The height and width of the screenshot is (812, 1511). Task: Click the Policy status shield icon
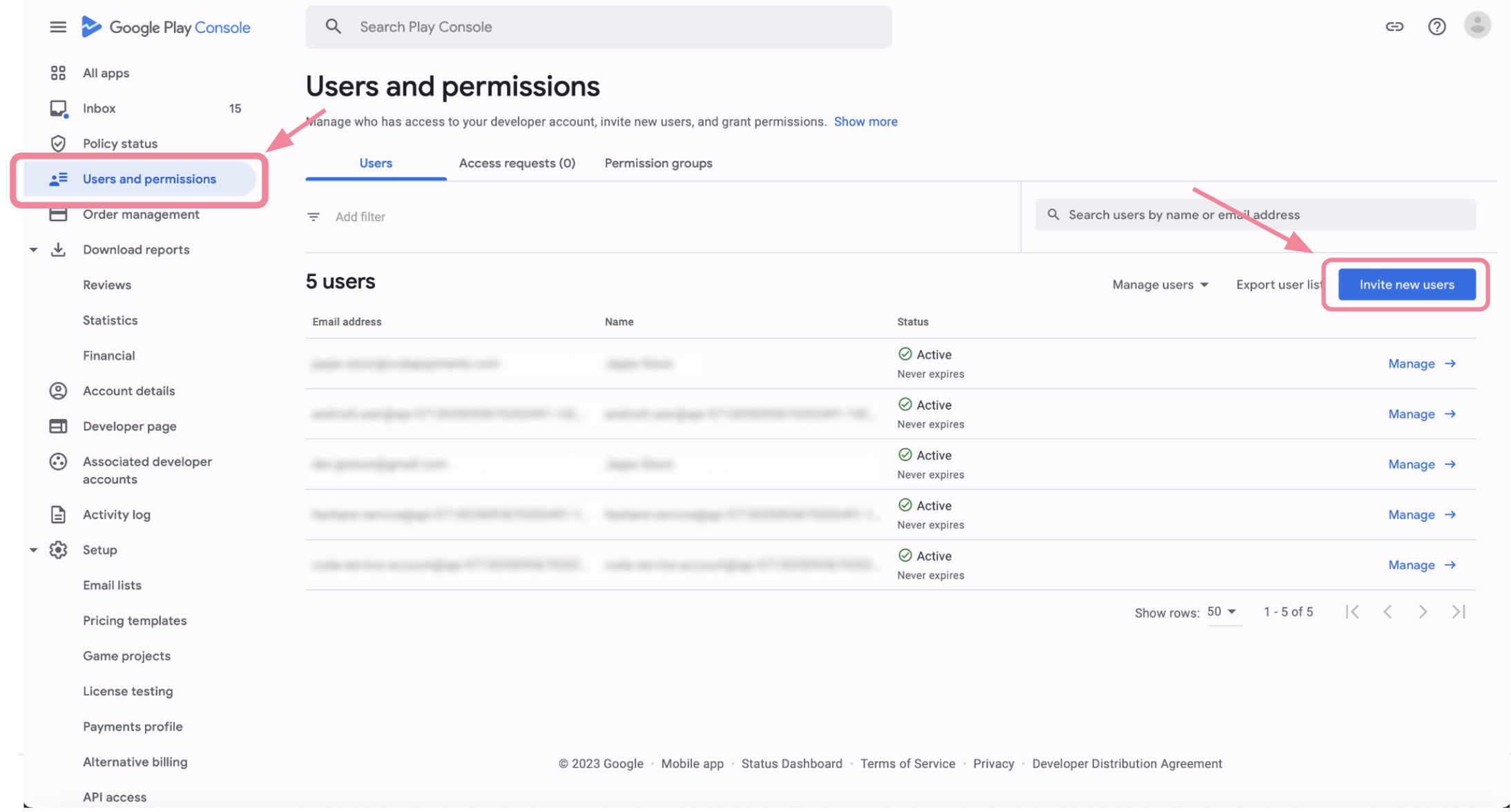[x=58, y=144]
